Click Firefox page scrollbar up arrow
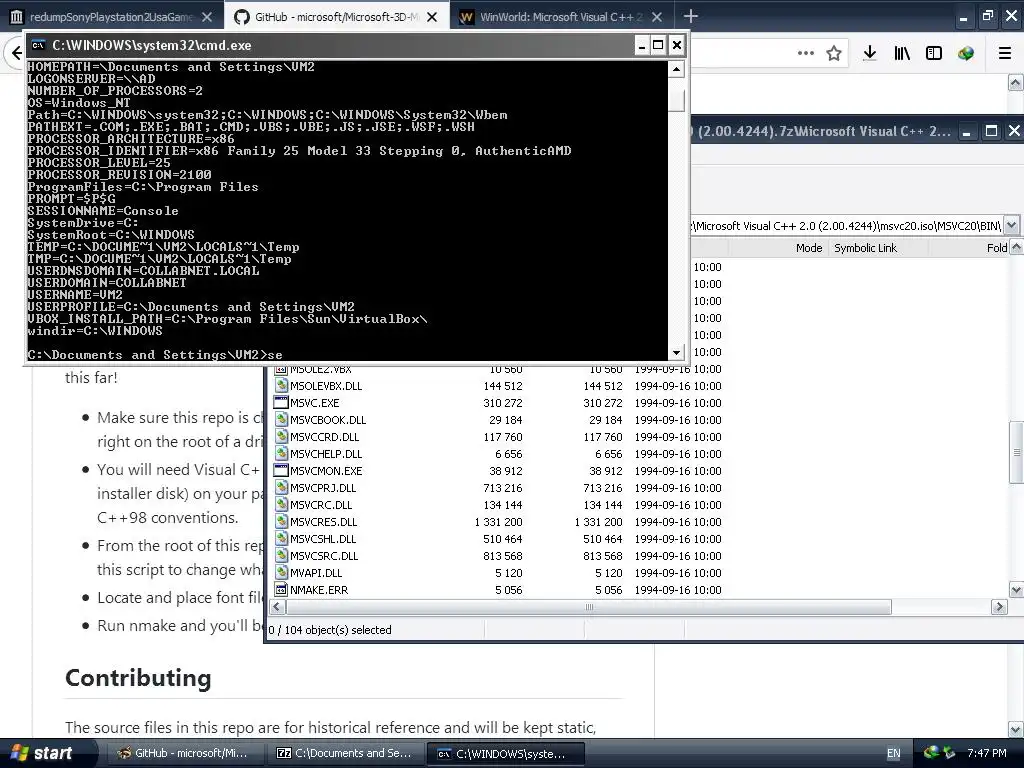The height and width of the screenshot is (768, 1024). click(1016, 82)
